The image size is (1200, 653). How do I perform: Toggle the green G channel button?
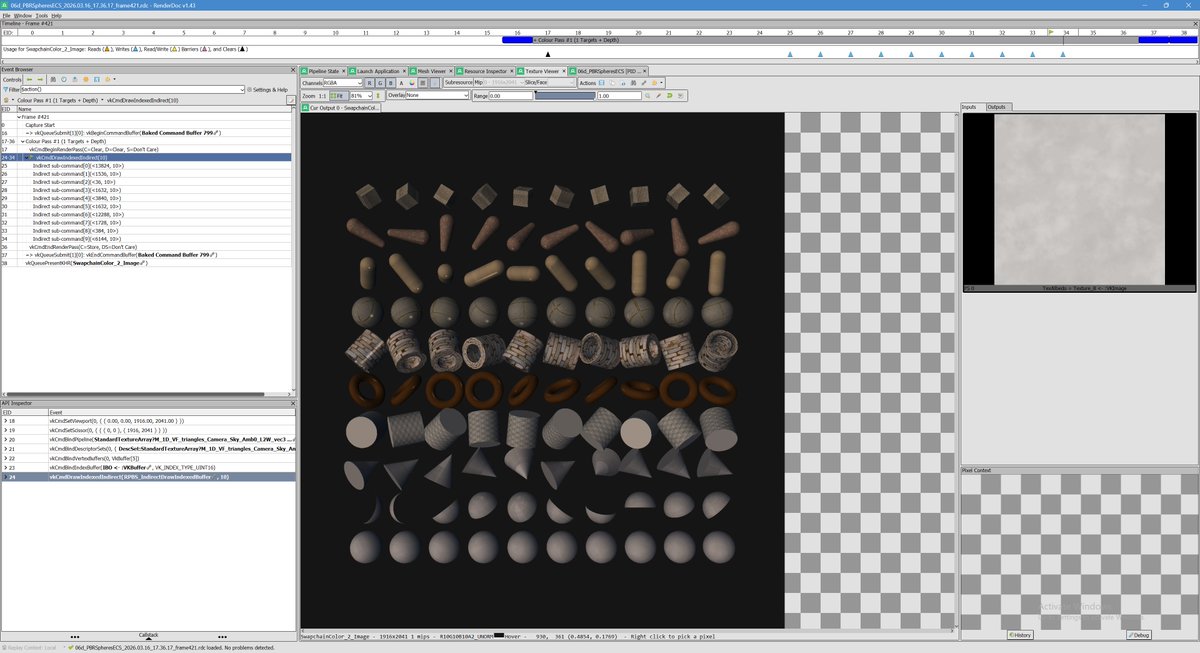380,83
